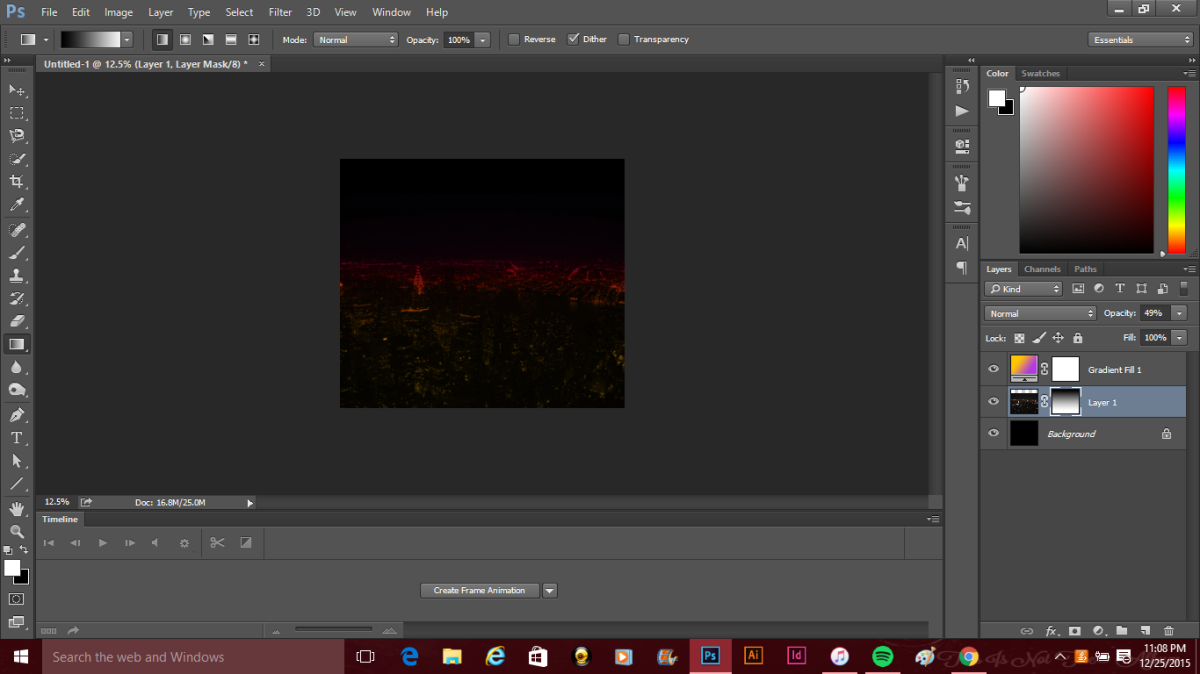1200x674 pixels.
Task: Select the Rectangular Marquee tool
Action: [17, 113]
